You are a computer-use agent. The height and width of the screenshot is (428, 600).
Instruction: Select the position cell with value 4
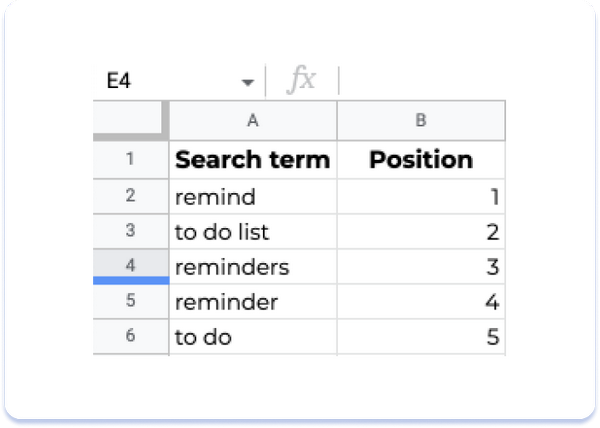tap(421, 301)
